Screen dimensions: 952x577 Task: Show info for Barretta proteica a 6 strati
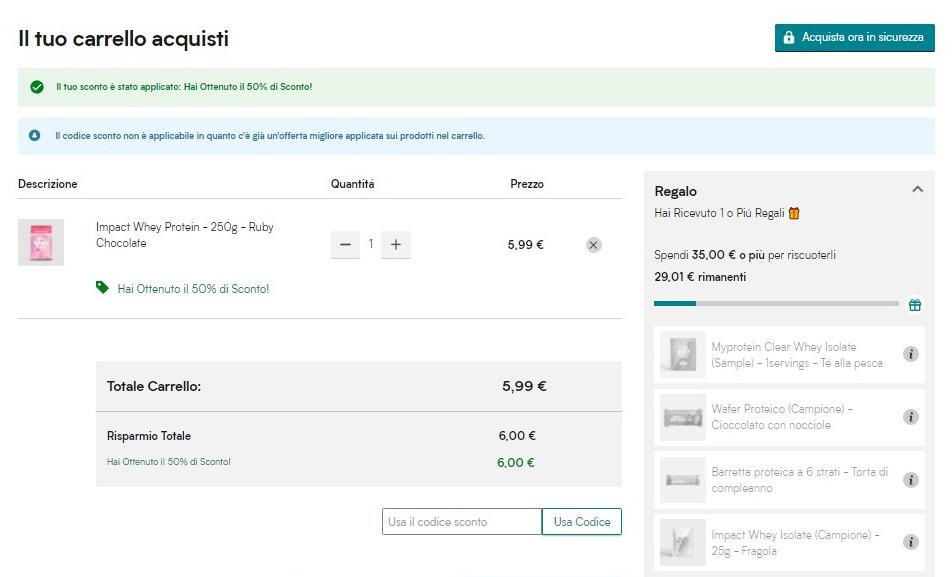pyautogui.click(x=910, y=480)
